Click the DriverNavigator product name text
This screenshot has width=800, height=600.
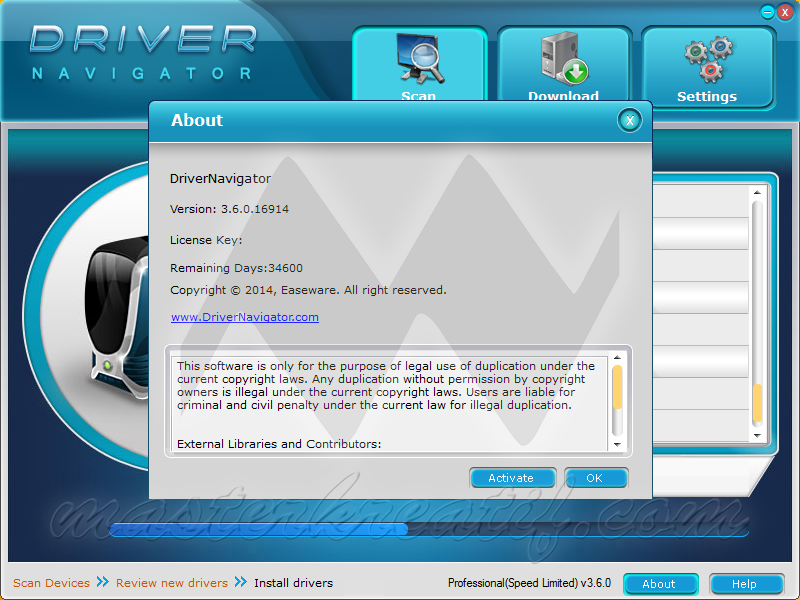pyautogui.click(x=220, y=179)
